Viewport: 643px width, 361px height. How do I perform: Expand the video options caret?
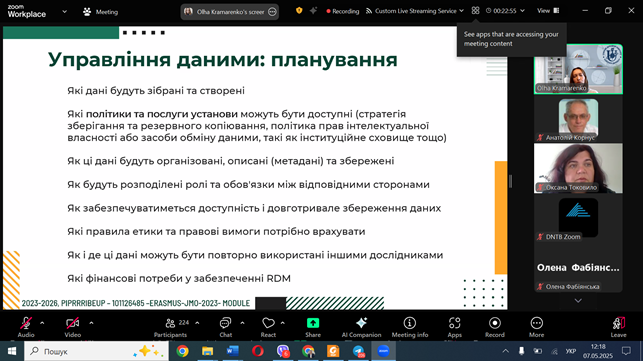pos(91,323)
